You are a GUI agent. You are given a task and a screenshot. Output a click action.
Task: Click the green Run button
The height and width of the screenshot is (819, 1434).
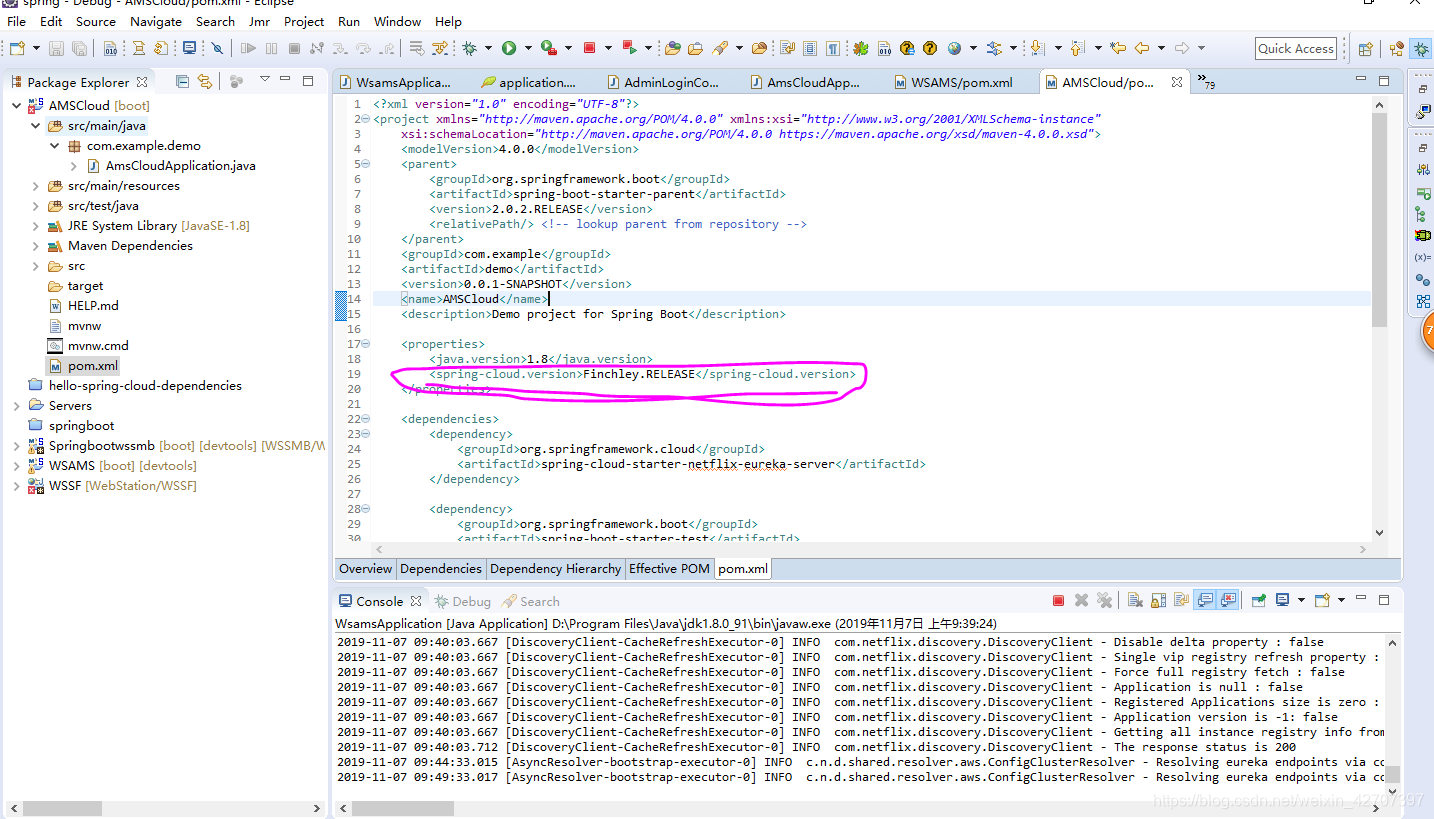click(509, 48)
